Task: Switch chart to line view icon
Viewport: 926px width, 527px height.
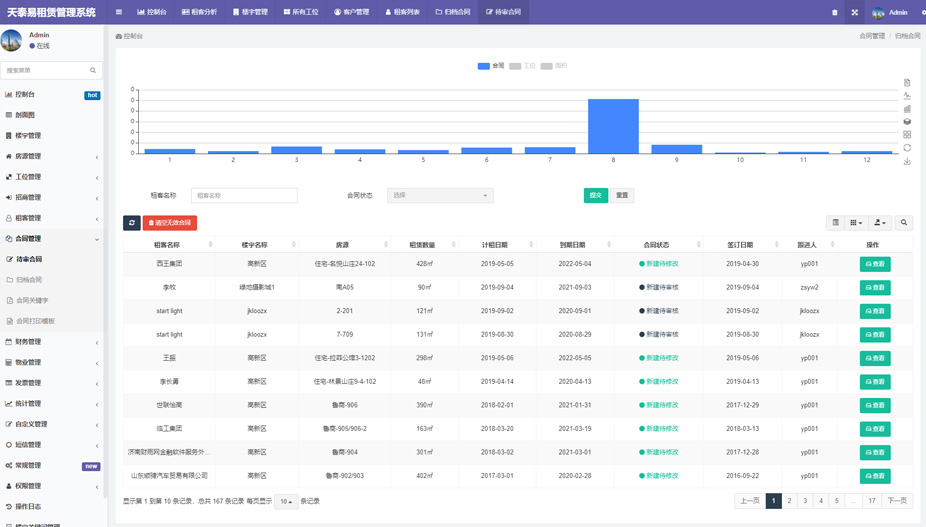Action: click(907, 96)
